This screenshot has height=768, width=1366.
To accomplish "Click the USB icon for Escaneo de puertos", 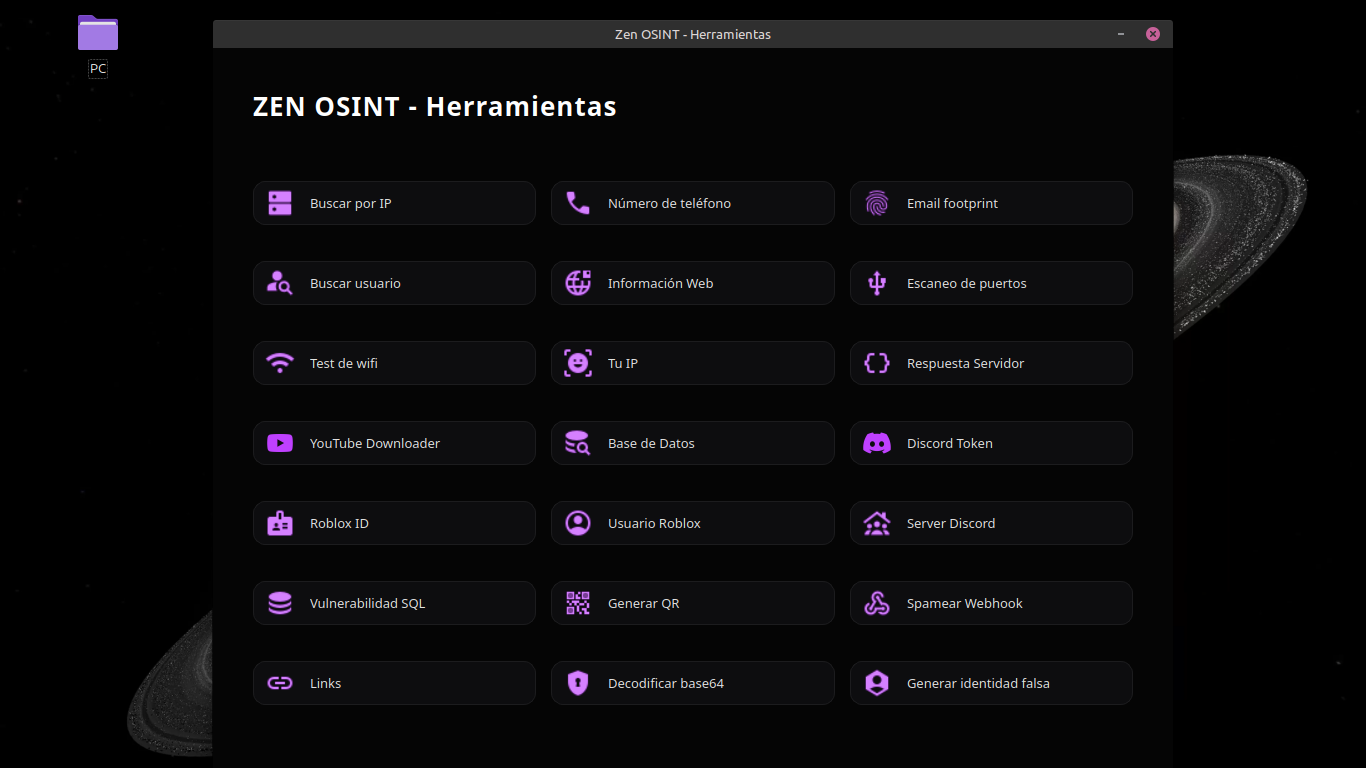I will [x=877, y=283].
